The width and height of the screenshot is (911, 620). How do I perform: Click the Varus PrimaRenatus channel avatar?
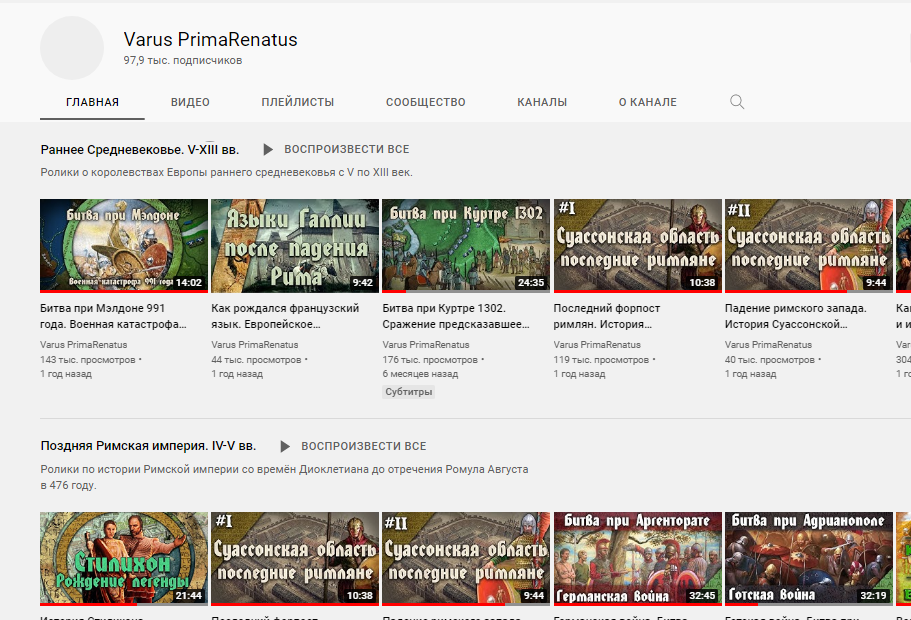point(72,48)
